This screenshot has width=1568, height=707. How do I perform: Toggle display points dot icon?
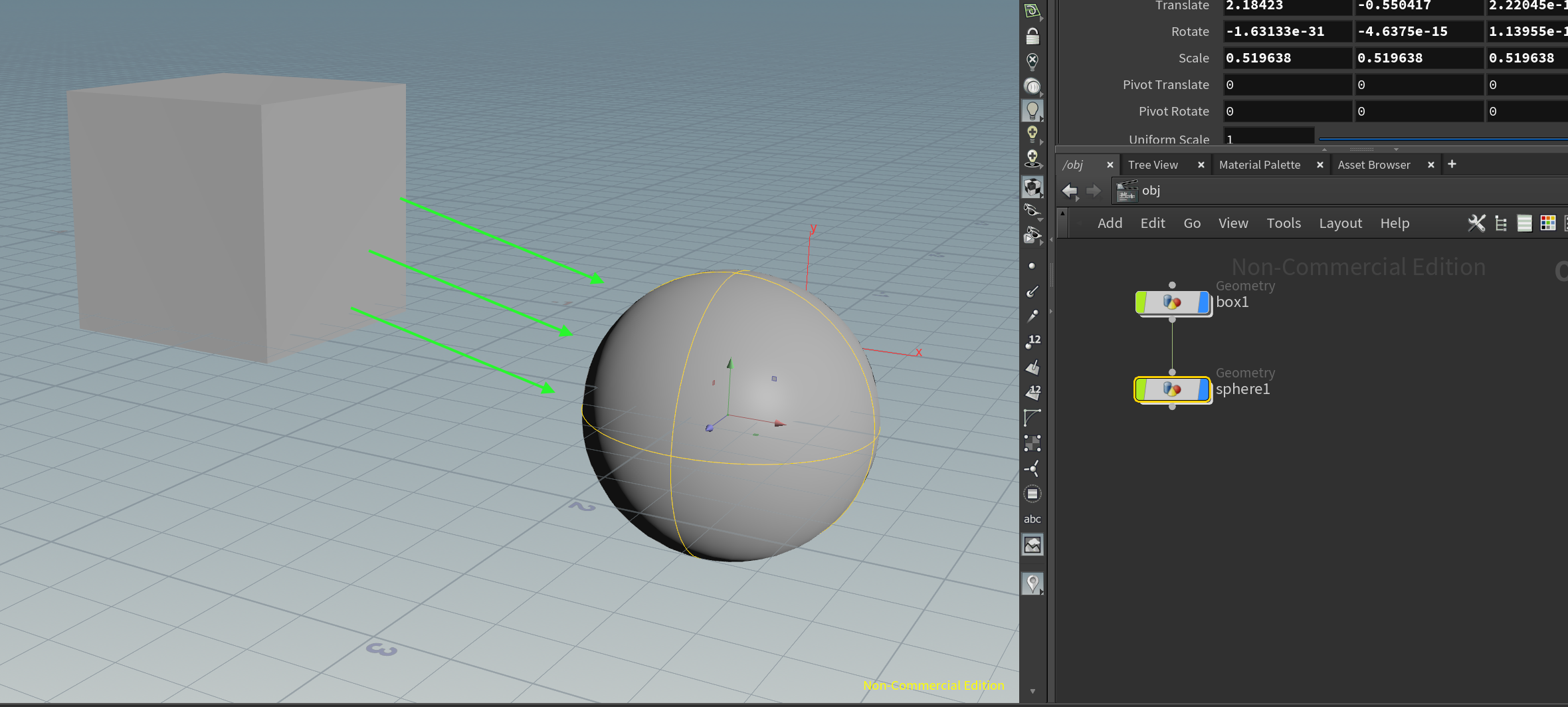(x=1032, y=266)
